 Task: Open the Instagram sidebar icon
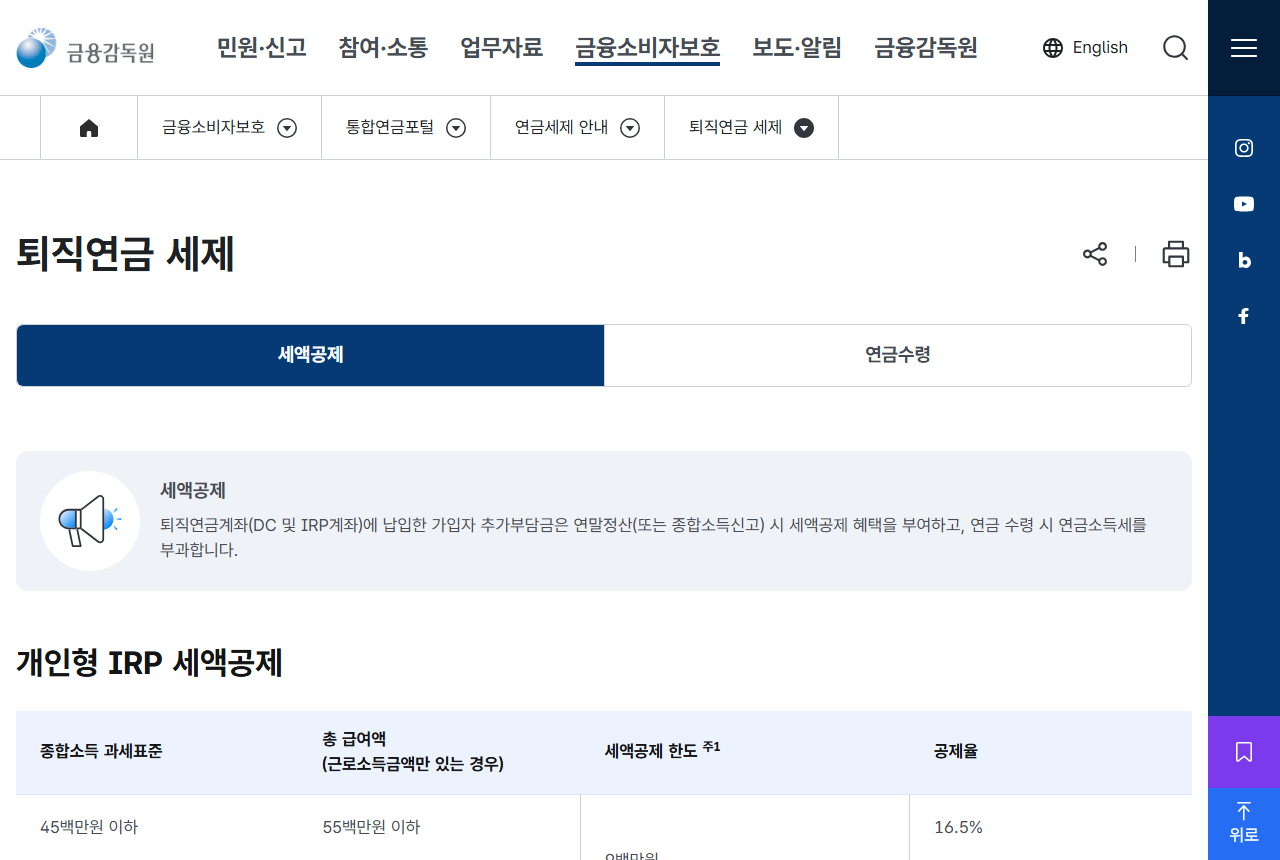coord(1244,148)
